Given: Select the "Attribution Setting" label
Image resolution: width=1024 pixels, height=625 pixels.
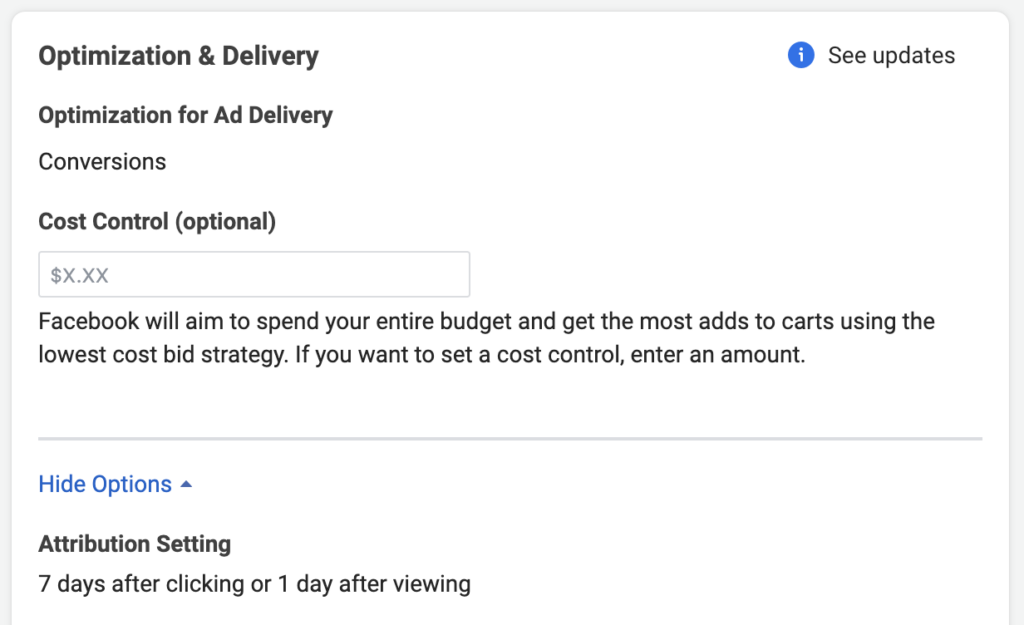Looking at the screenshot, I should [x=134, y=545].
